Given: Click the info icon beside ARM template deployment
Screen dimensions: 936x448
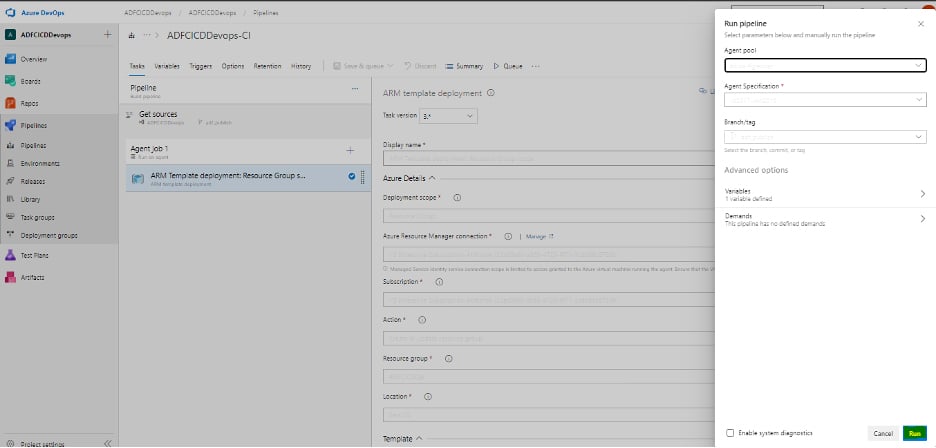Looking at the screenshot, I should pyautogui.click(x=491, y=93).
